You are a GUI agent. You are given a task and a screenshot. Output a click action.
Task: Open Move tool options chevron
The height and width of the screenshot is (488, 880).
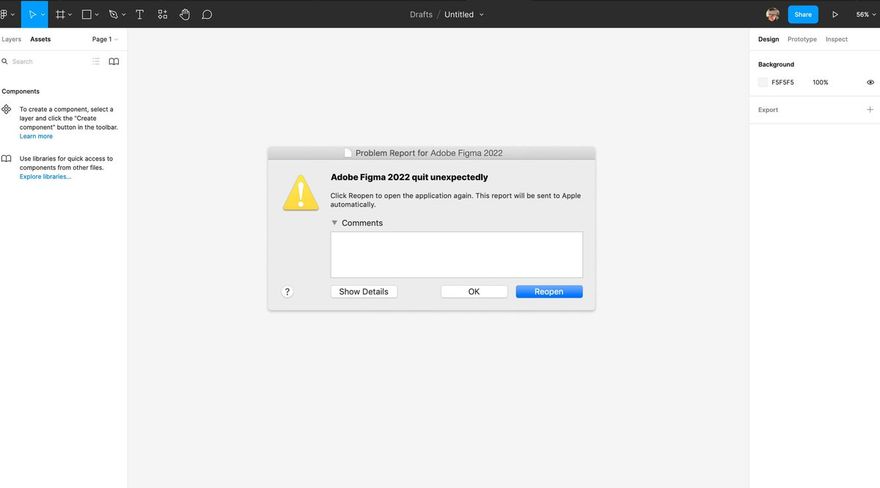click(x=43, y=15)
